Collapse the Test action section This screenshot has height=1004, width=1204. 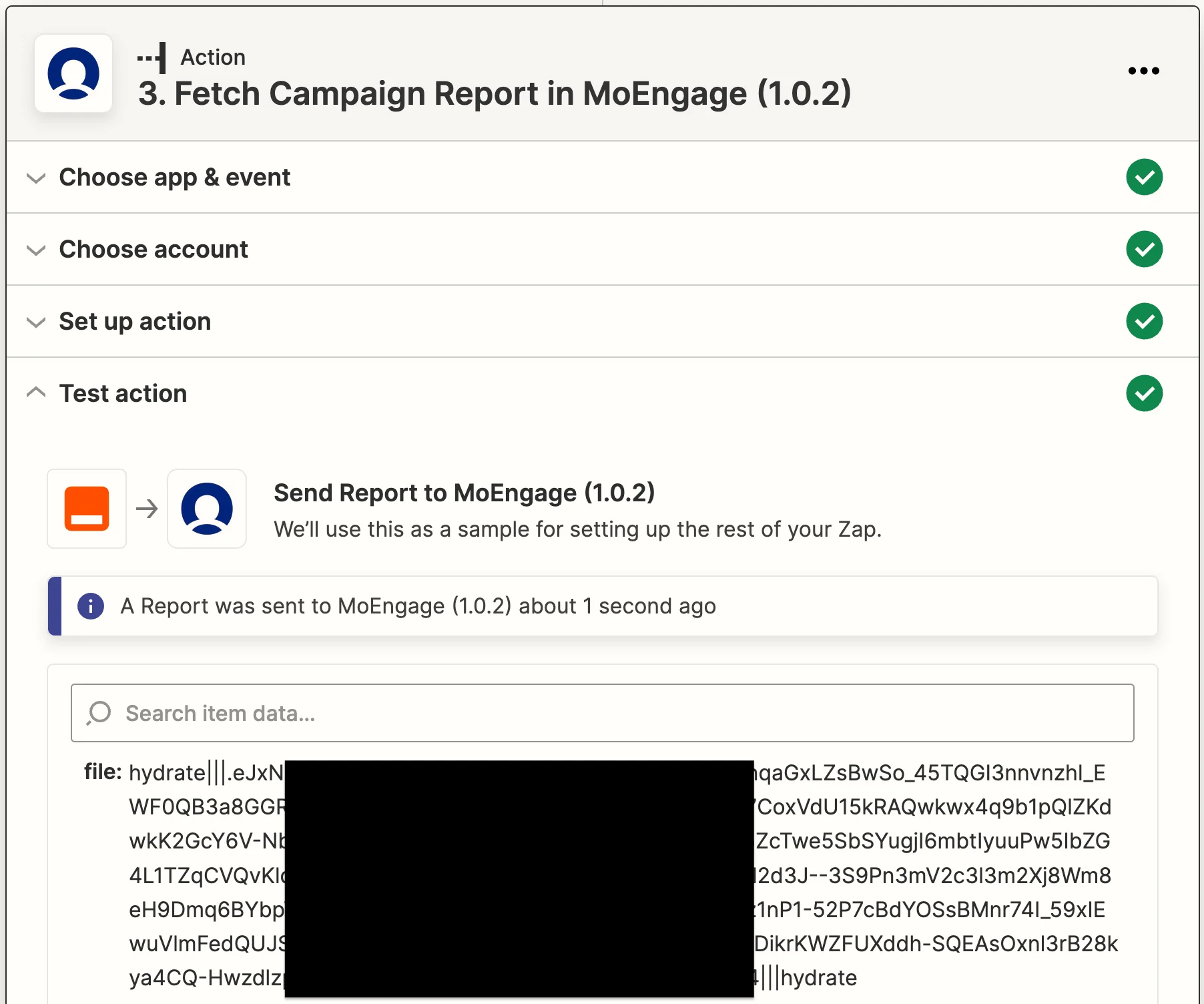pos(602,394)
